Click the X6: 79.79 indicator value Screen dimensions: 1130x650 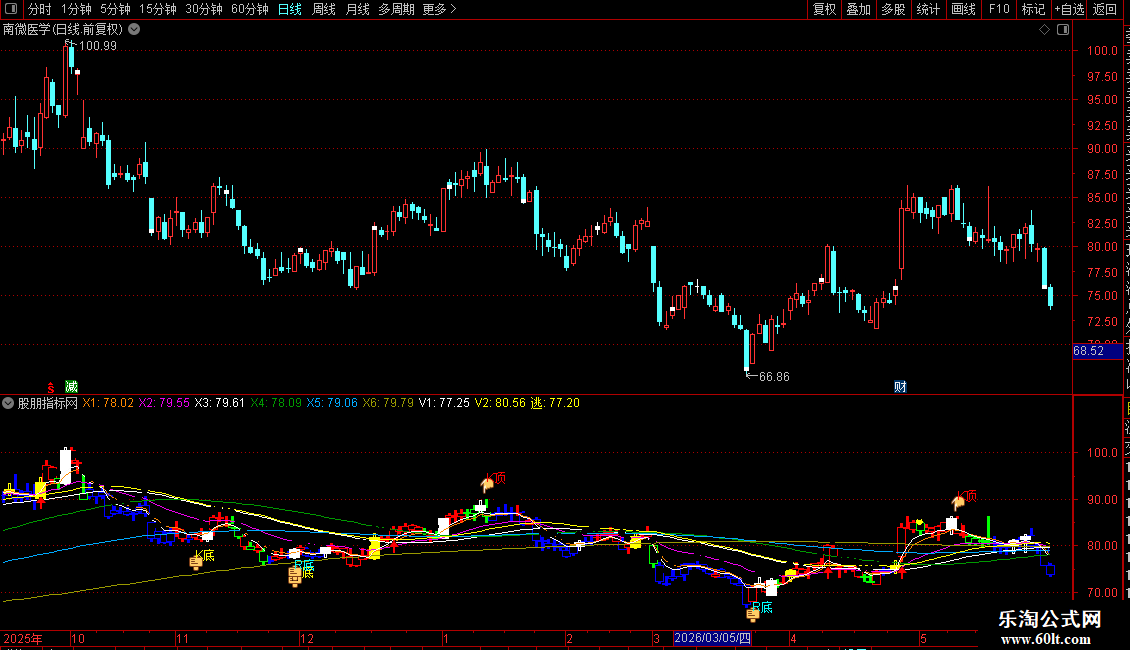click(388, 403)
